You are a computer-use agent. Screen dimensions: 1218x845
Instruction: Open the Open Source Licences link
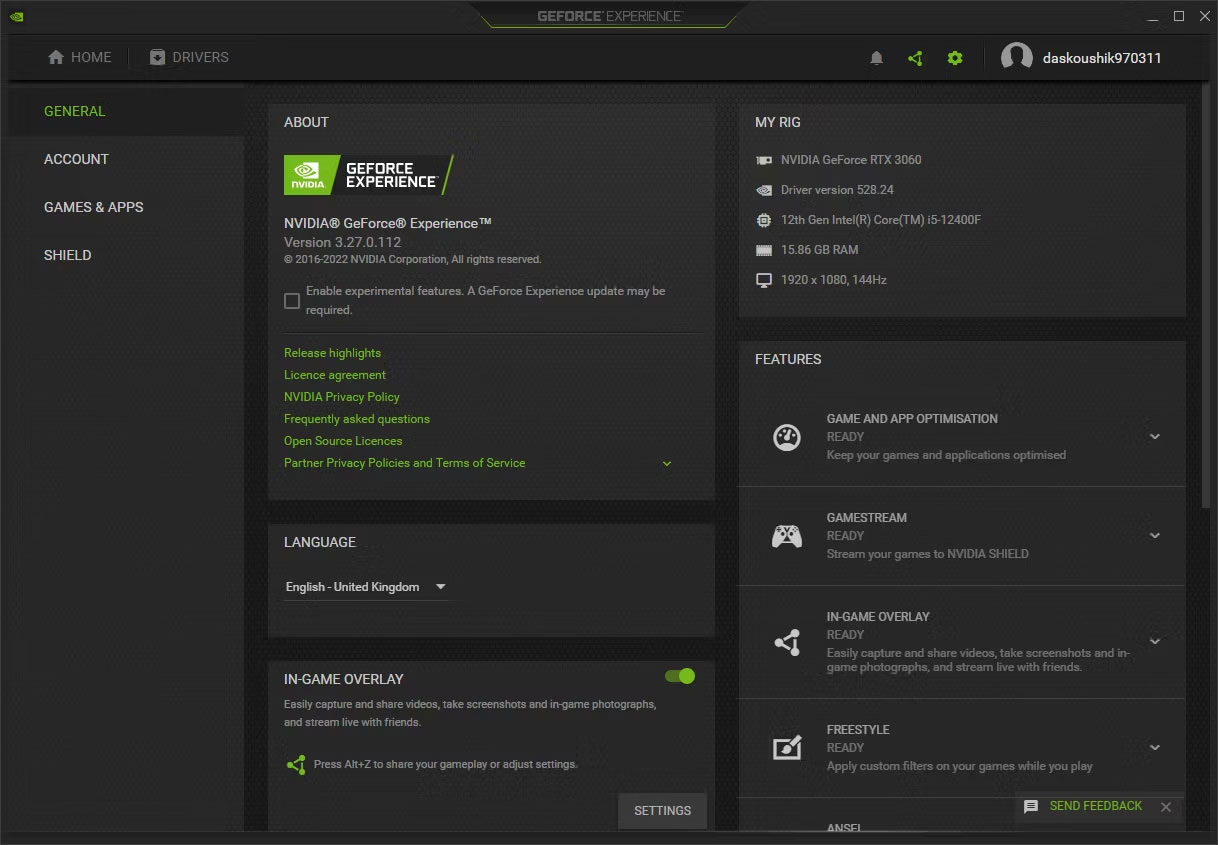pyautogui.click(x=343, y=441)
